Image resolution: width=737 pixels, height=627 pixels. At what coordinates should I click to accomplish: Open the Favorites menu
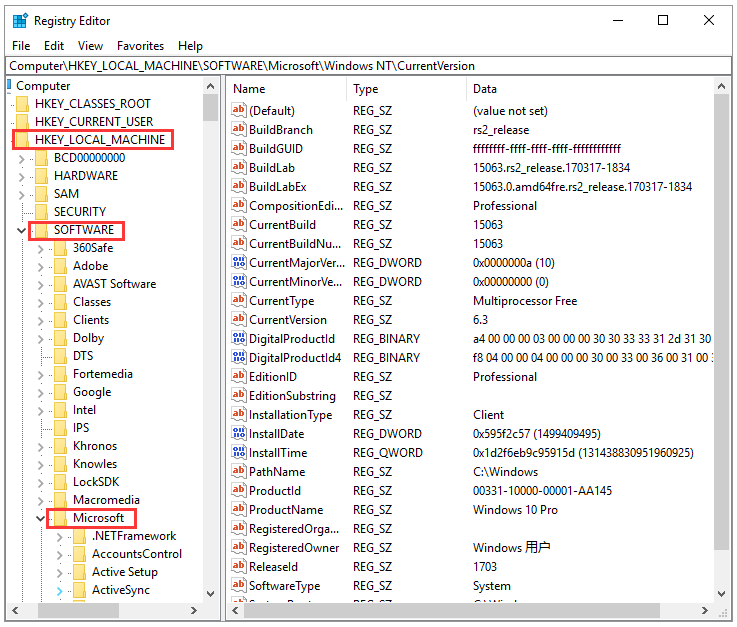click(x=140, y=46)
